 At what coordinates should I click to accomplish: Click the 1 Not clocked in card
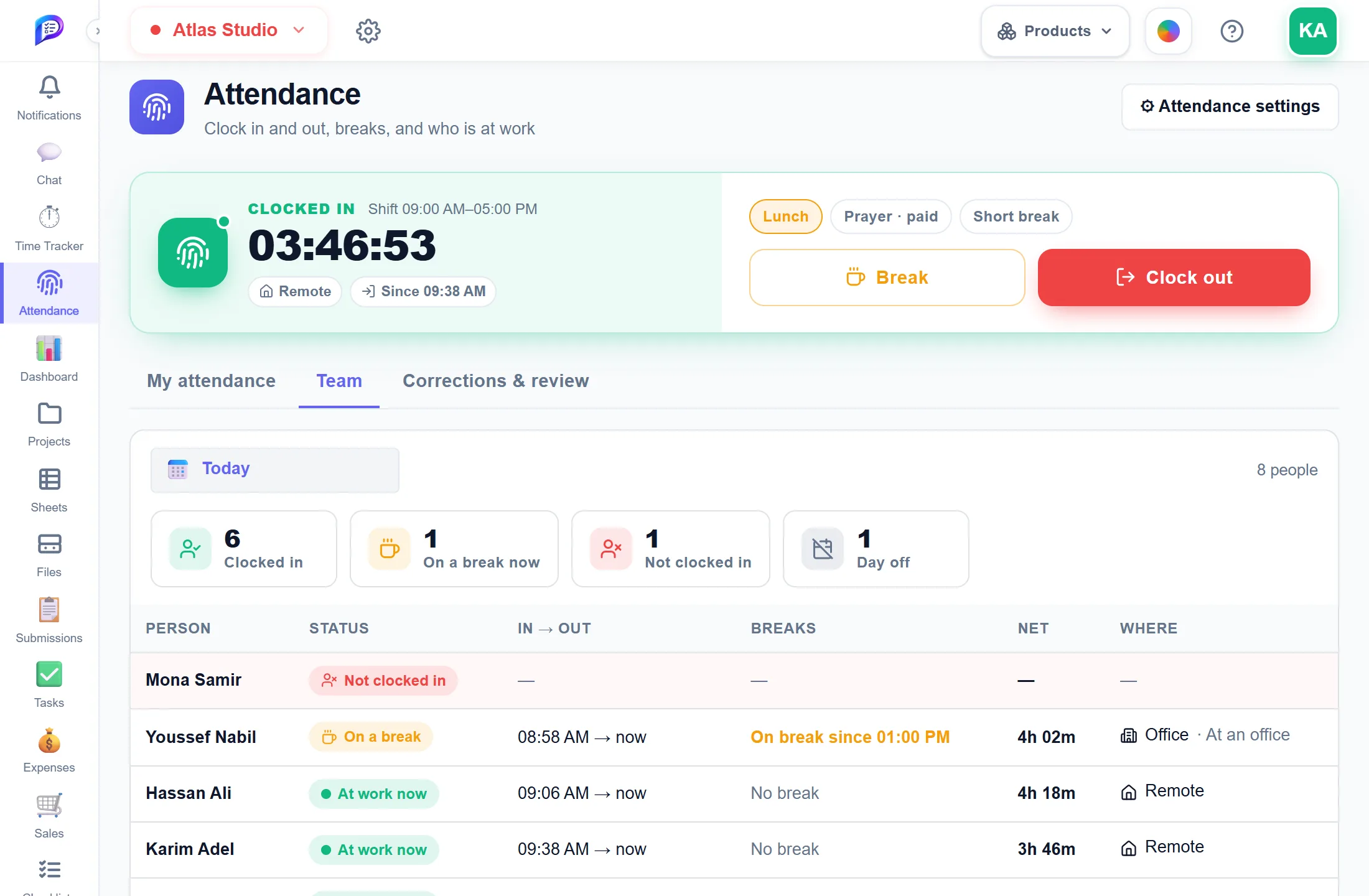click(671, 549)
